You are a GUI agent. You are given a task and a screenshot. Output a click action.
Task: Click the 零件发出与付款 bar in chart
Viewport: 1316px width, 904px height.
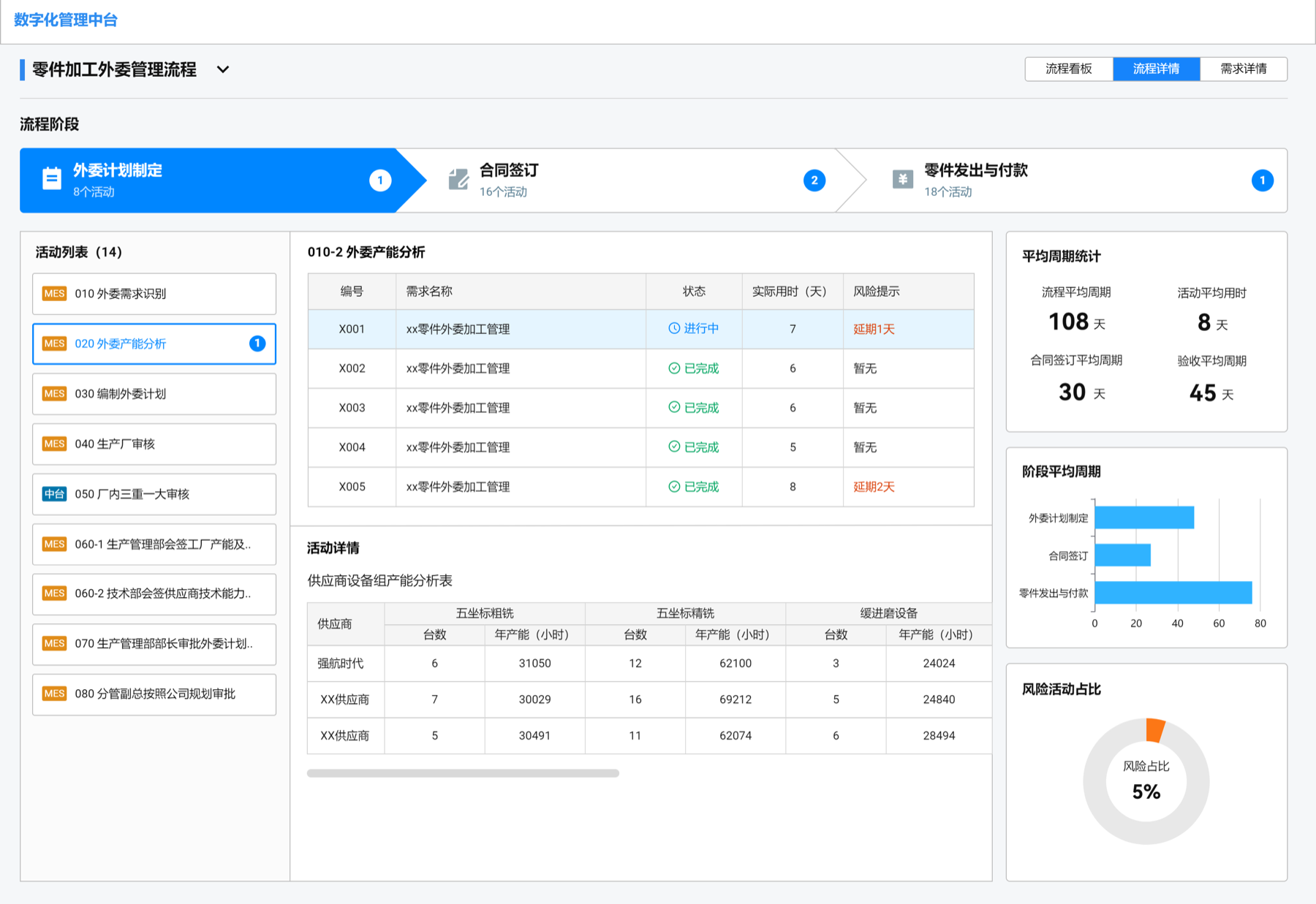[1173, 593]
